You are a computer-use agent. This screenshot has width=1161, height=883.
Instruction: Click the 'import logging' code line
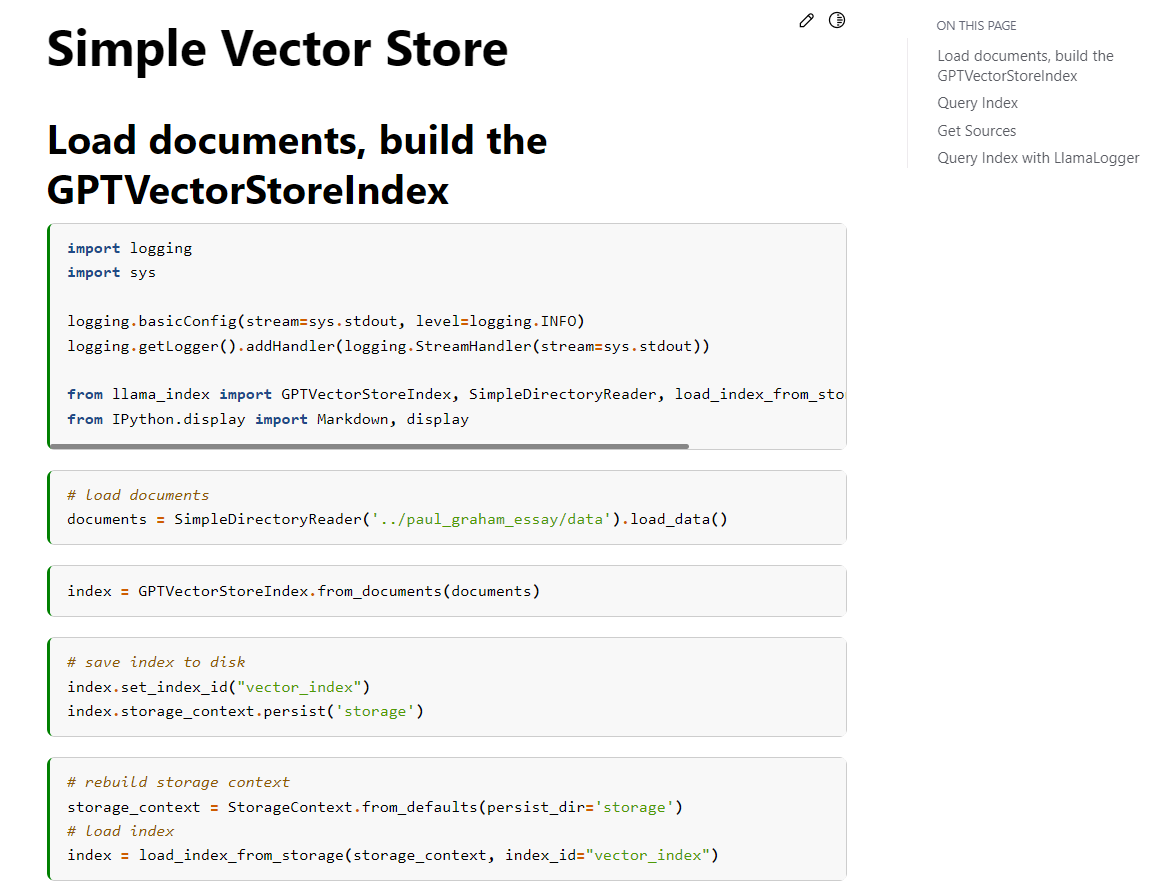point(129,248)
